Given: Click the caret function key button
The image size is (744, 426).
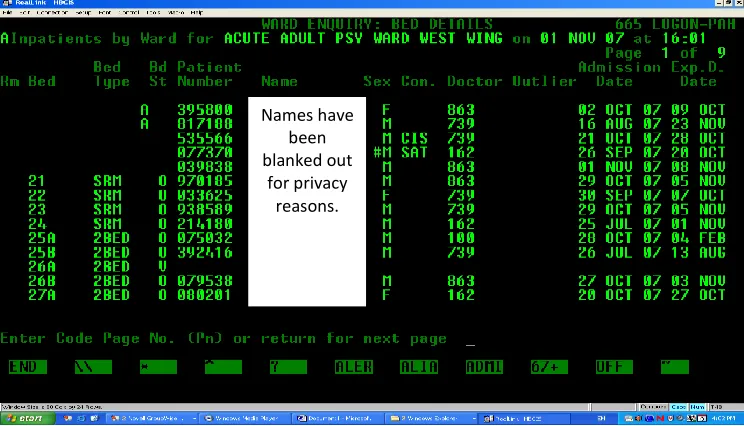Looking at the screenshot, I should pos(223,367).
